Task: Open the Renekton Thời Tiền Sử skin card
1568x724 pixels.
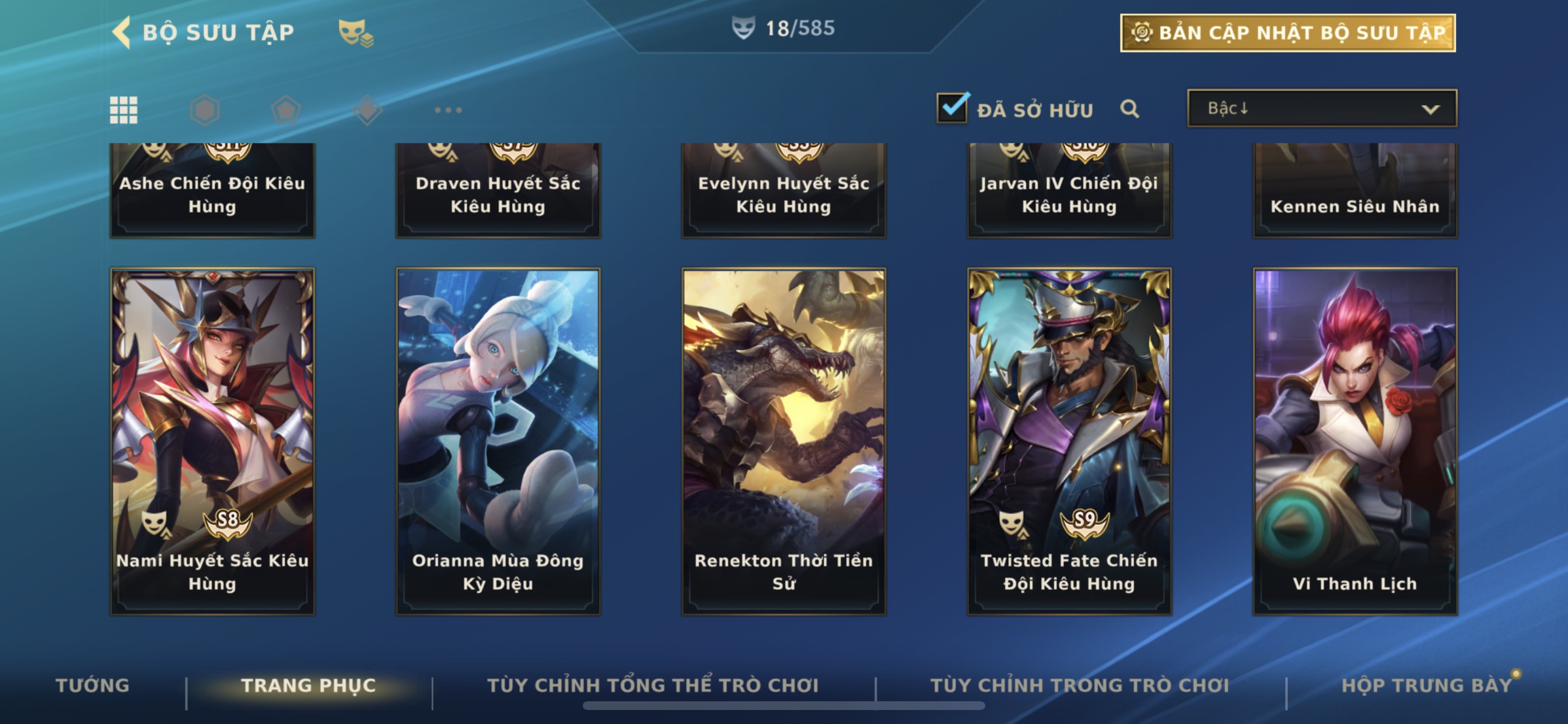Action: [783, 442]
